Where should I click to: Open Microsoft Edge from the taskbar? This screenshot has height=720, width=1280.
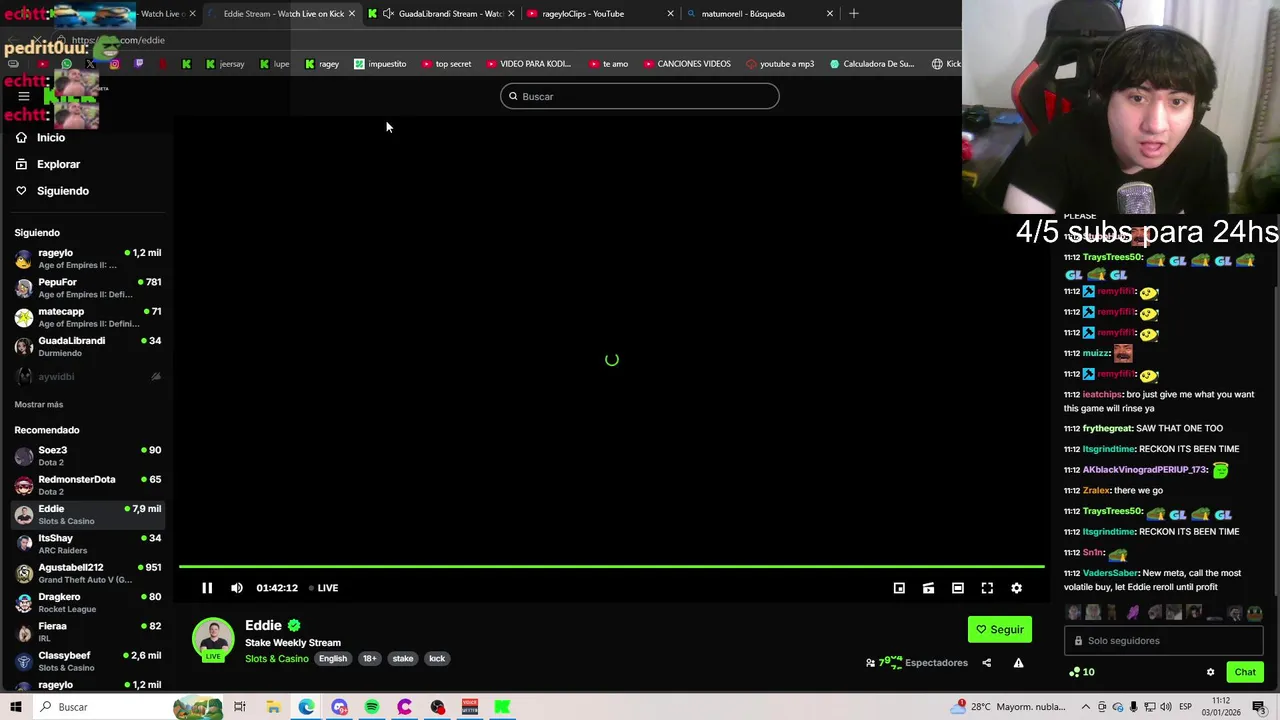click(x=306, y=707)
